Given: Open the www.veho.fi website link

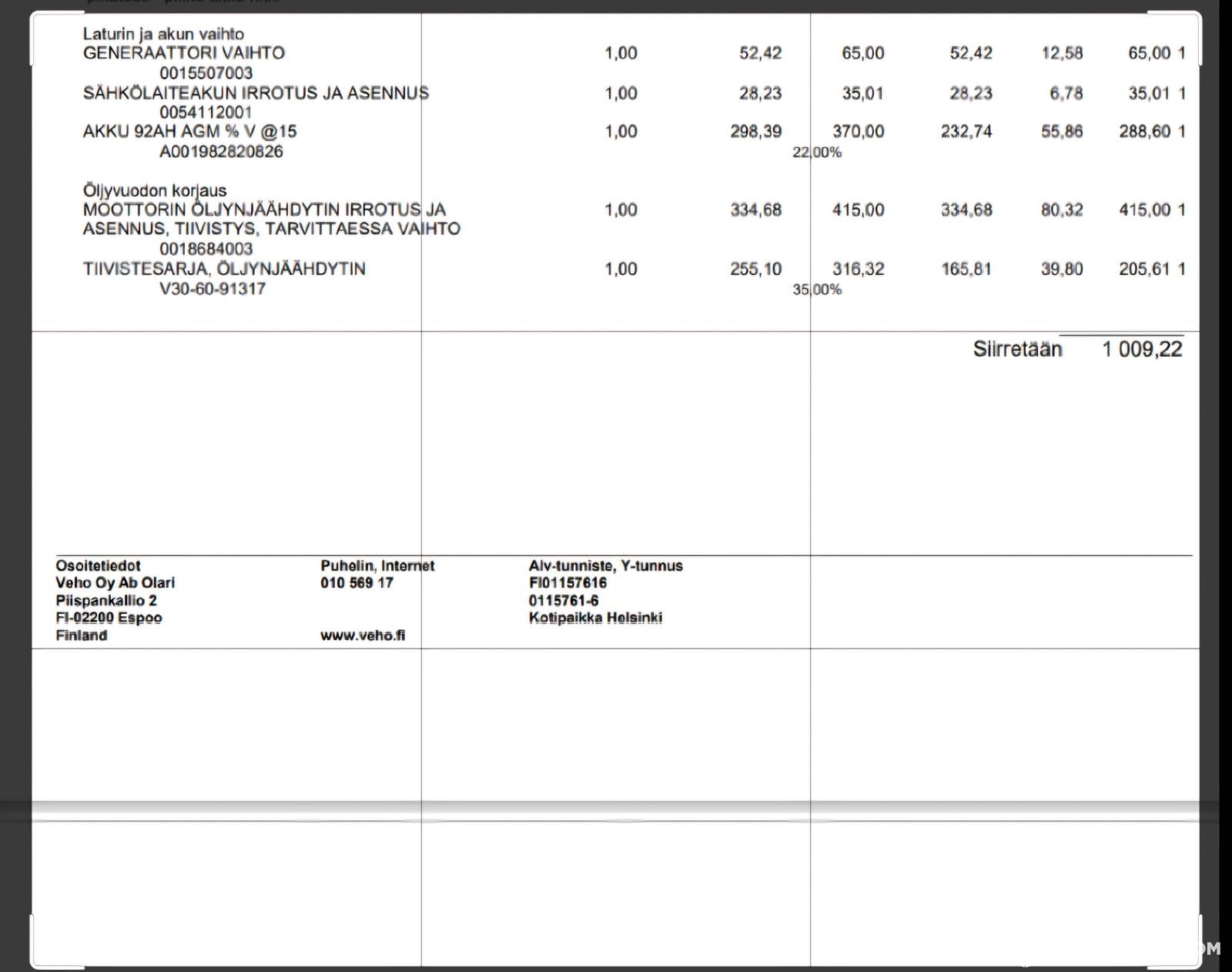Looking at the screenshot, I should click(363, 635).
